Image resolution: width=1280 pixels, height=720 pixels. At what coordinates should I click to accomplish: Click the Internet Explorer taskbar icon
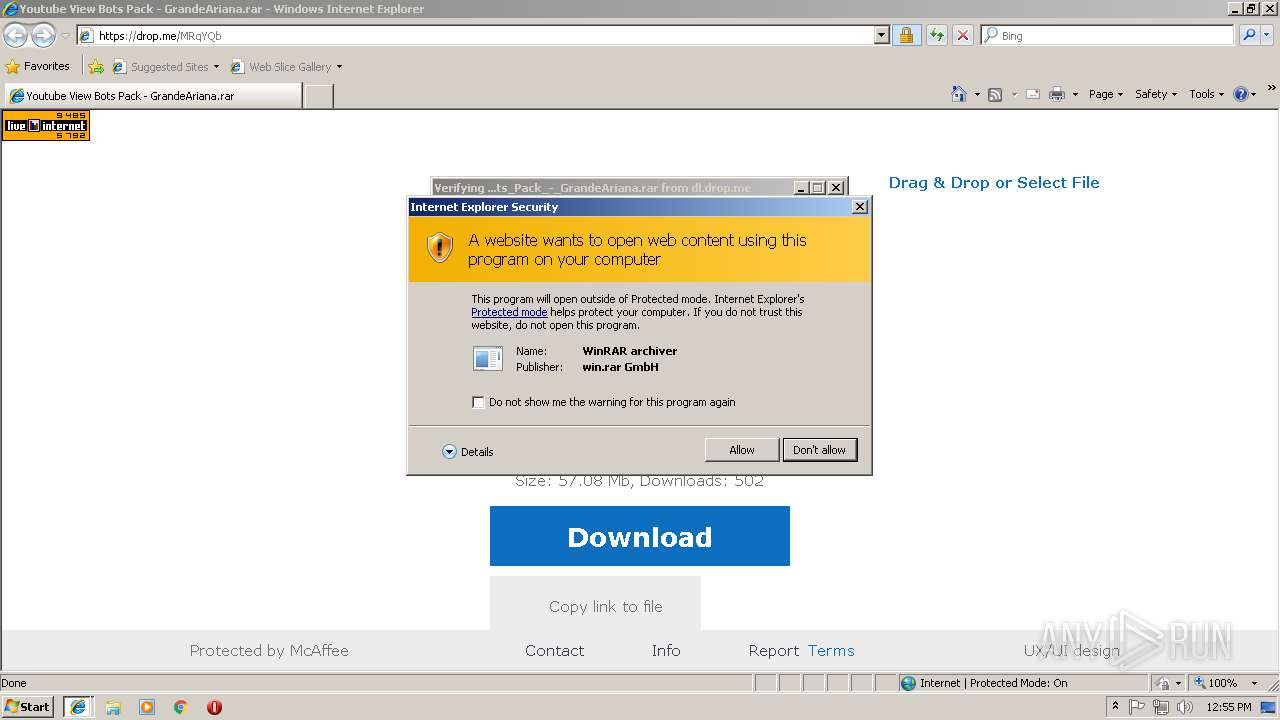pyautogui.click(x=78, y=707)
